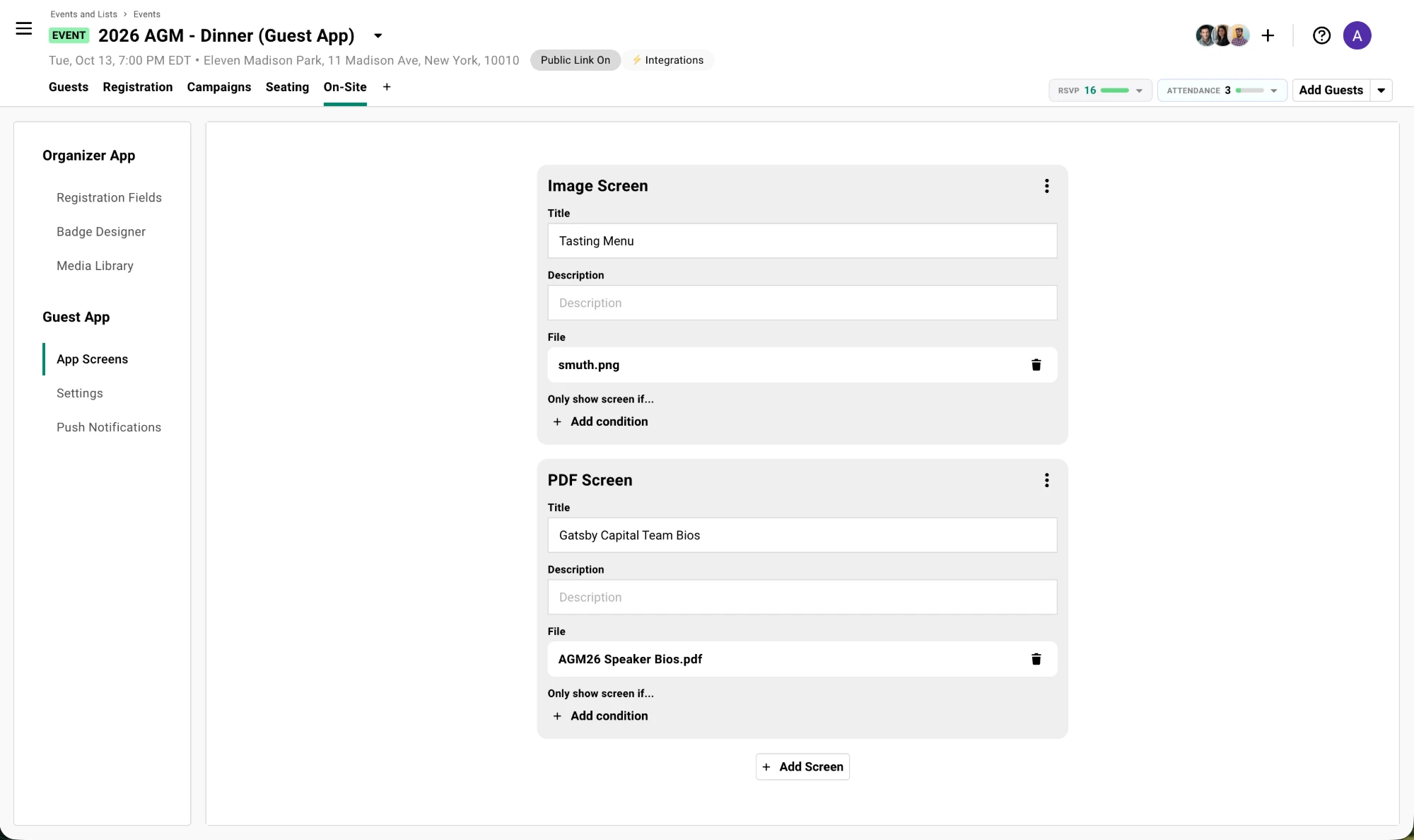Open Badge Designer in sidebar
Image resolution: width=1414 pixels, height=840 pixels.
coord(101,231)
